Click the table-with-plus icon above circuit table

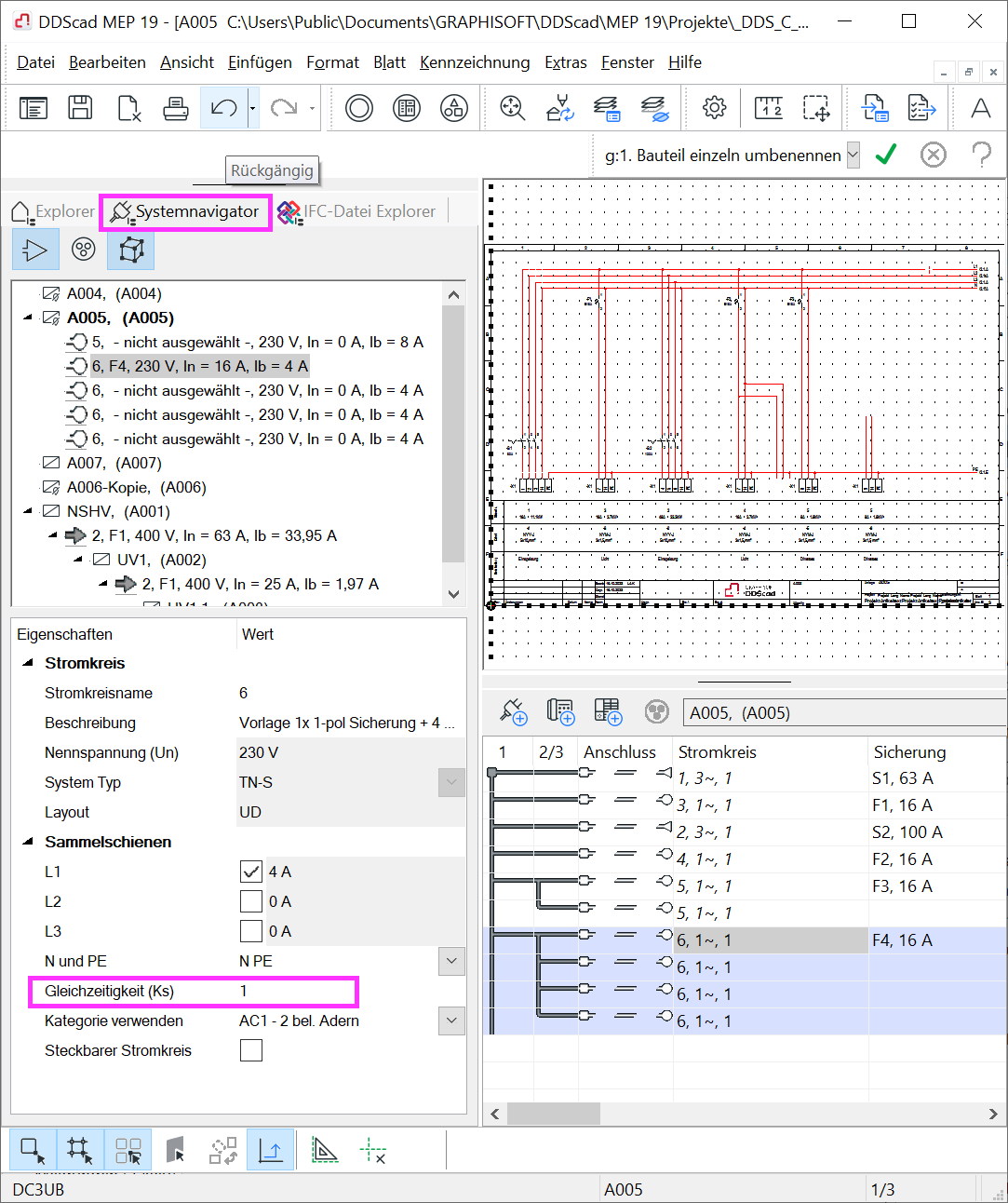point(608,712)
